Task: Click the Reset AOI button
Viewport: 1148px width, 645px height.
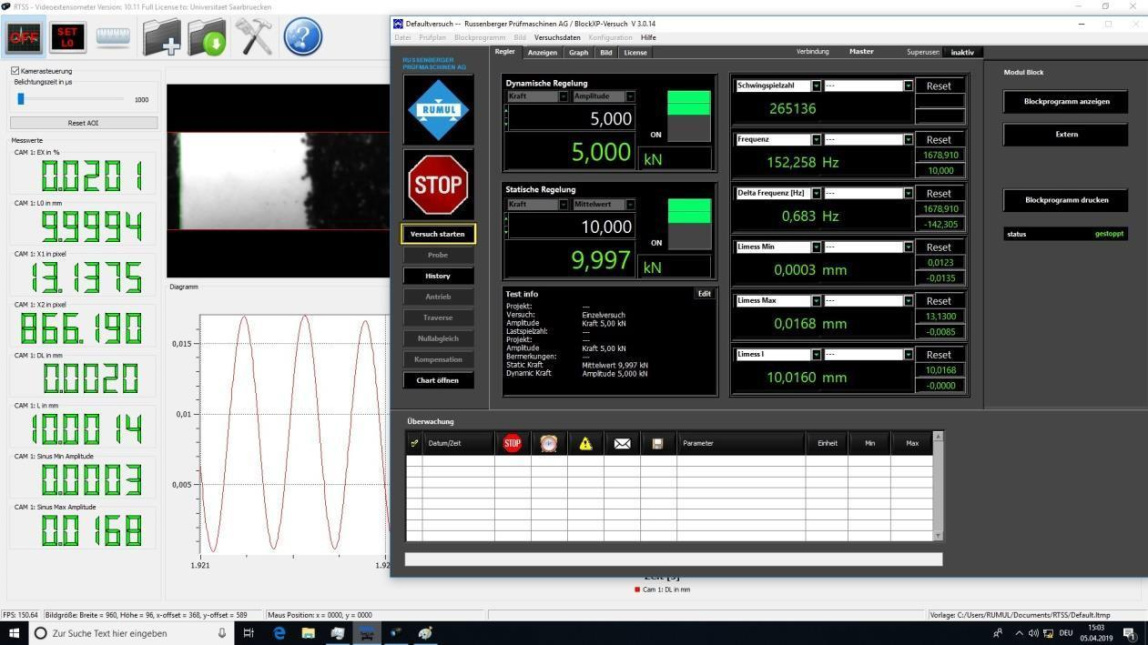Action: (84, 123)
